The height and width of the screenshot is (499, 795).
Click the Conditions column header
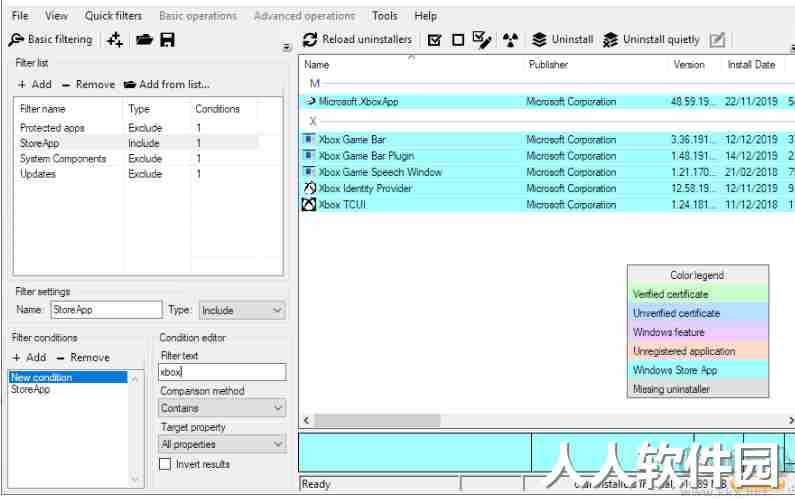coord(224,109)
